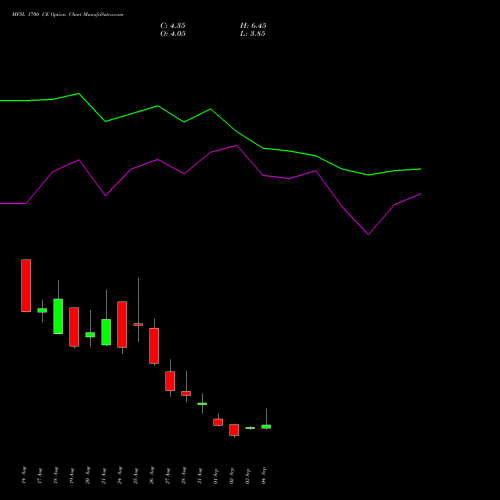The image size is (500, 500).
Task: Select the tall red candle for 14 Aug
Action: (x=26, y=285)
